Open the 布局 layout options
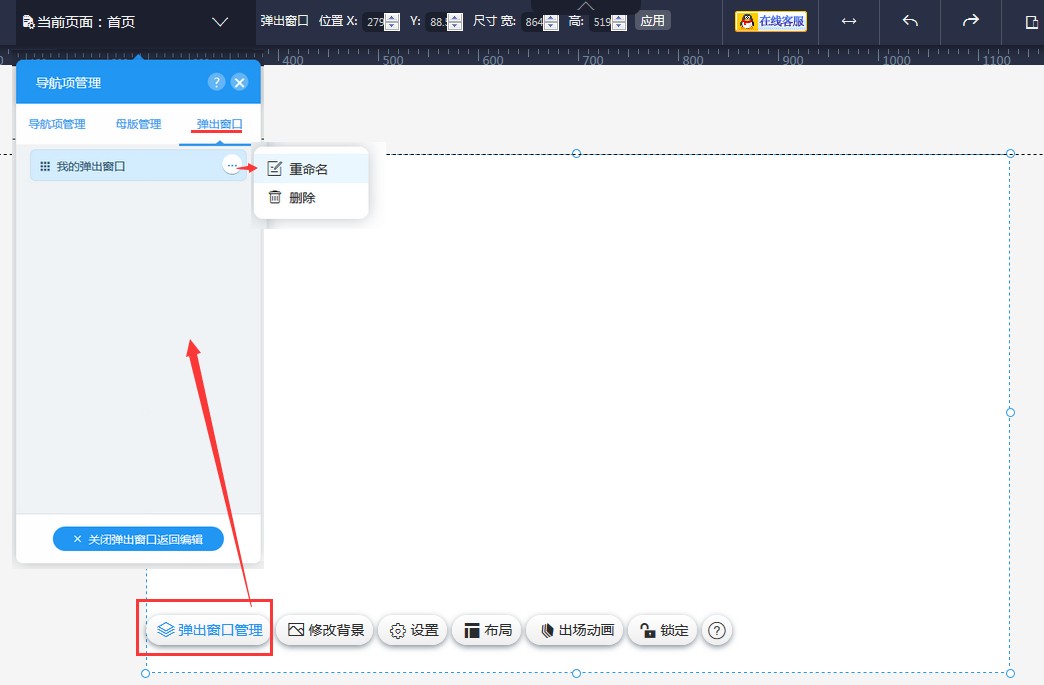 [x=487, y=630]
